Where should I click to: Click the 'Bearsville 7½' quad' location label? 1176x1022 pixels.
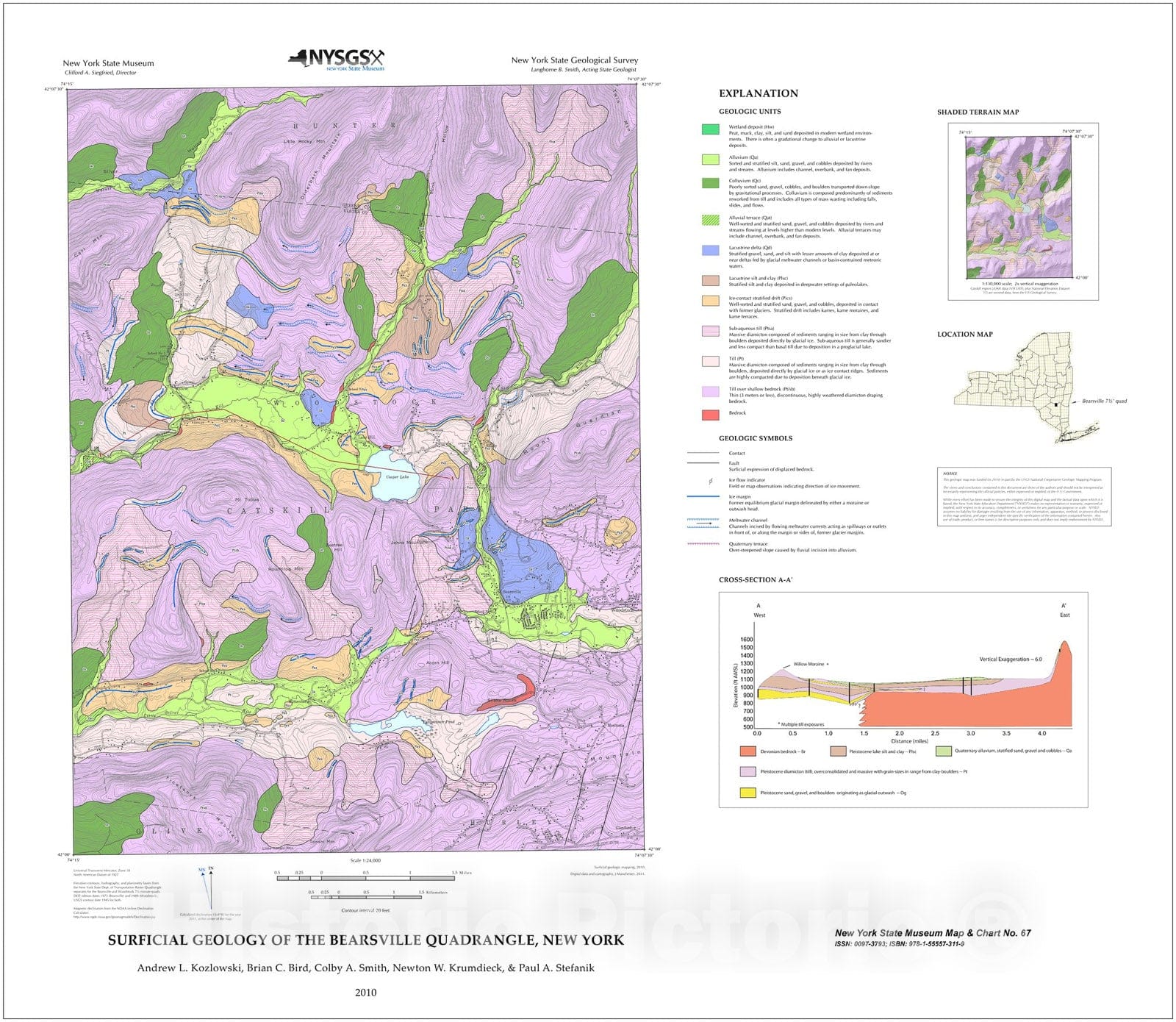coord(1104,401)
